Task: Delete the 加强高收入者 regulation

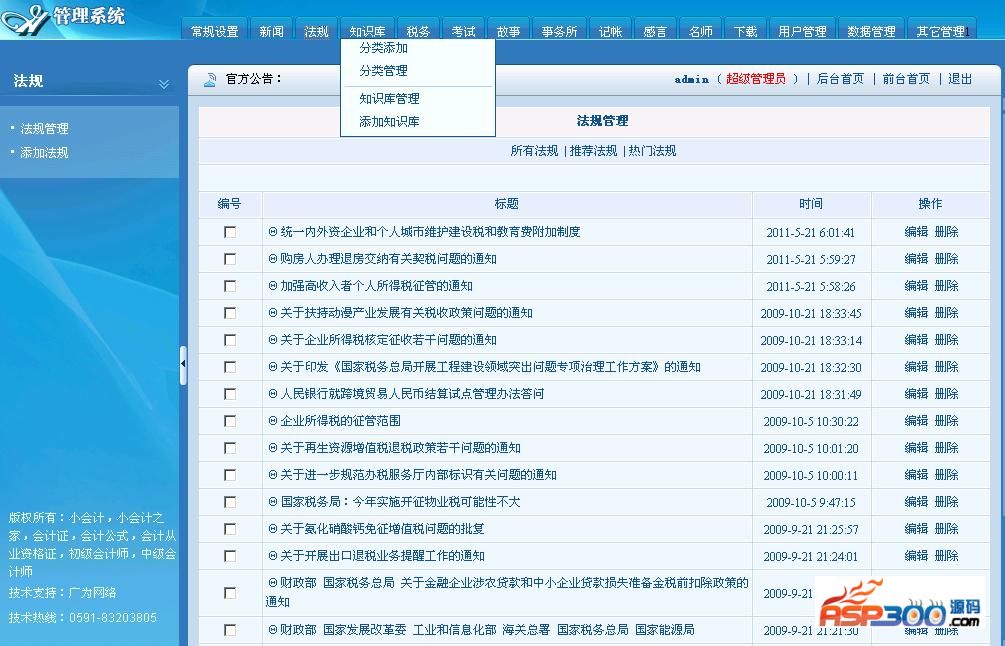Action: click(947, 286)
